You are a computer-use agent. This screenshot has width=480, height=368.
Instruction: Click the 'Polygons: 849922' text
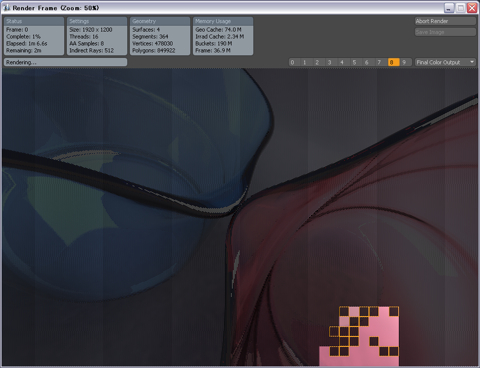154,51
